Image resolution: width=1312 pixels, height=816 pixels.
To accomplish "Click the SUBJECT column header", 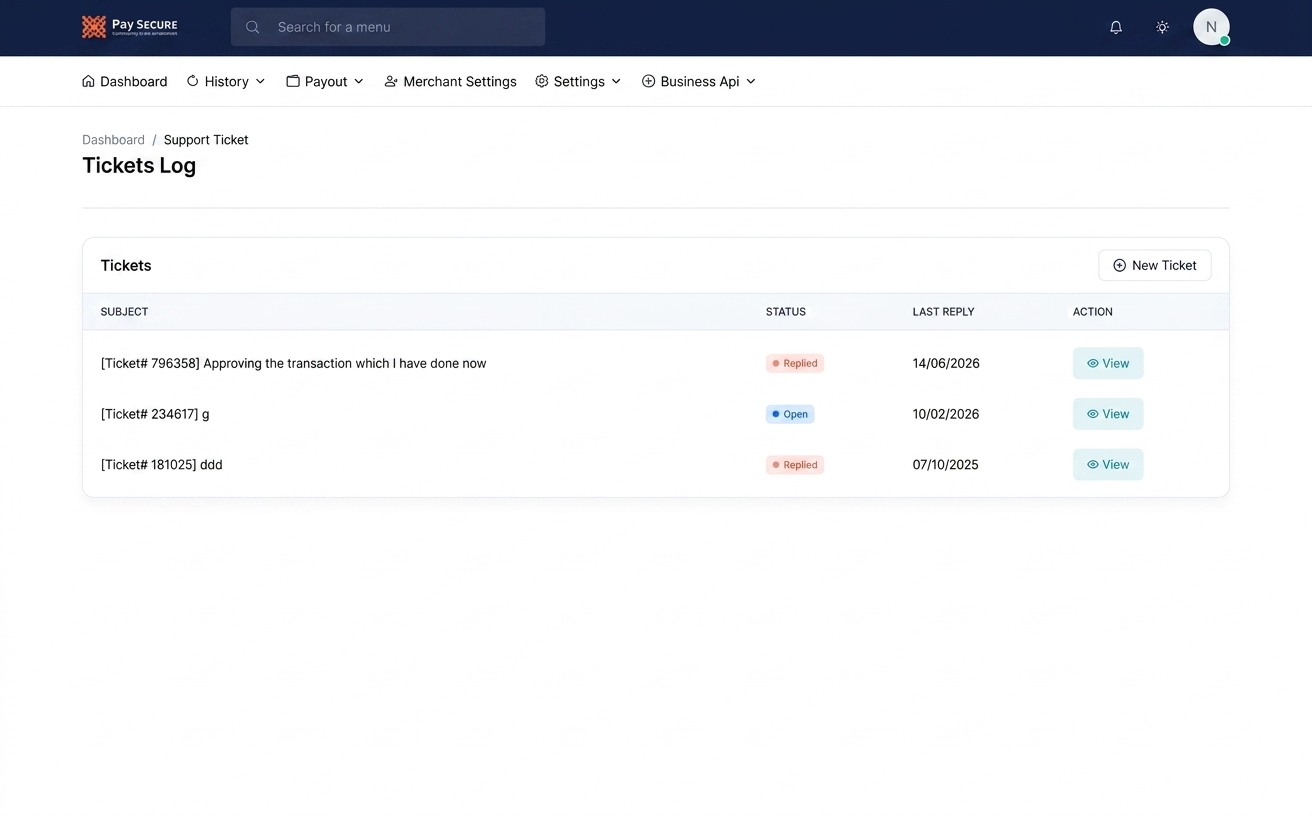I will 124,312.
